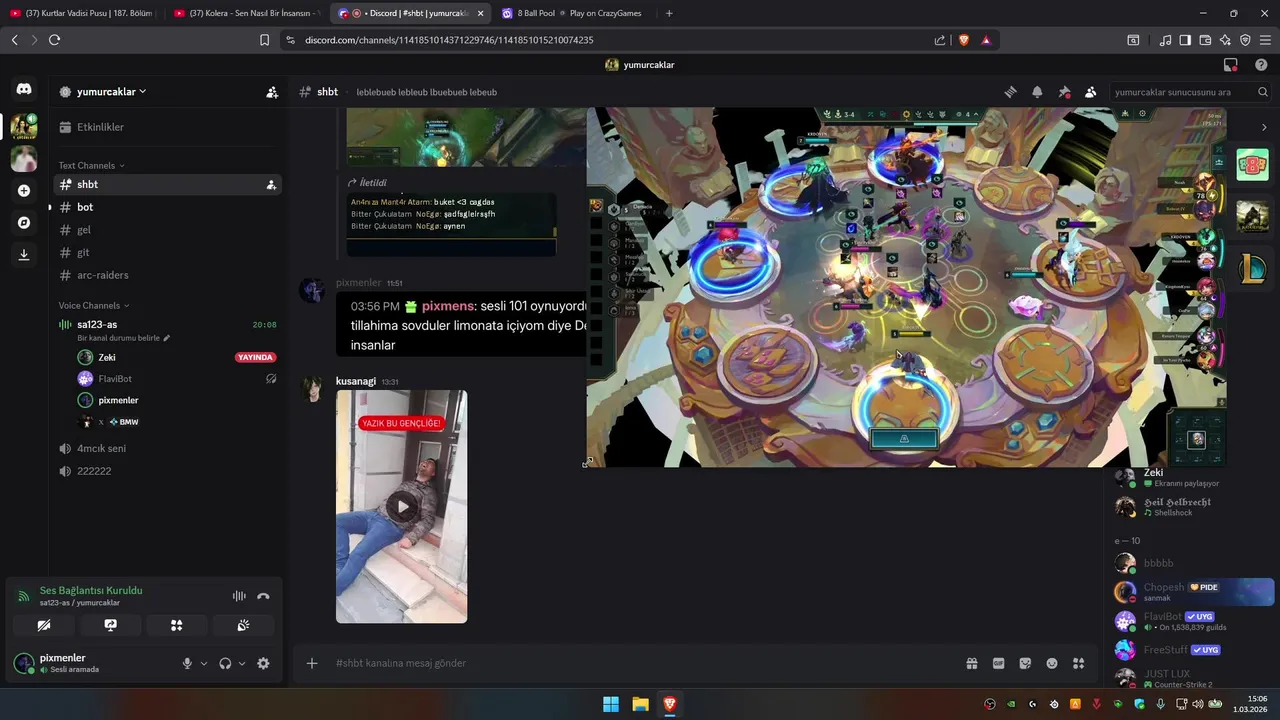Click the download apps icon in server bar

[24, 254]
